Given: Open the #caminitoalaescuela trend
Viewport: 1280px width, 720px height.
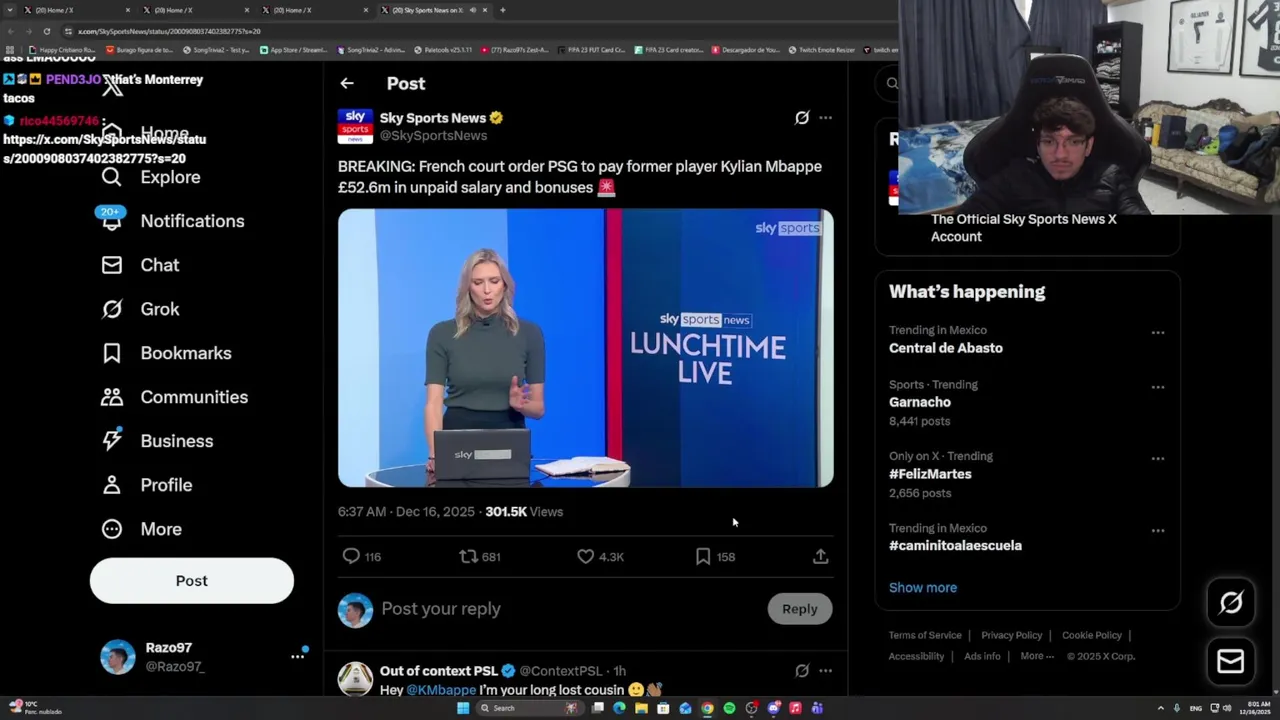Looking at the screenshot, I should (x=955, y=546).
